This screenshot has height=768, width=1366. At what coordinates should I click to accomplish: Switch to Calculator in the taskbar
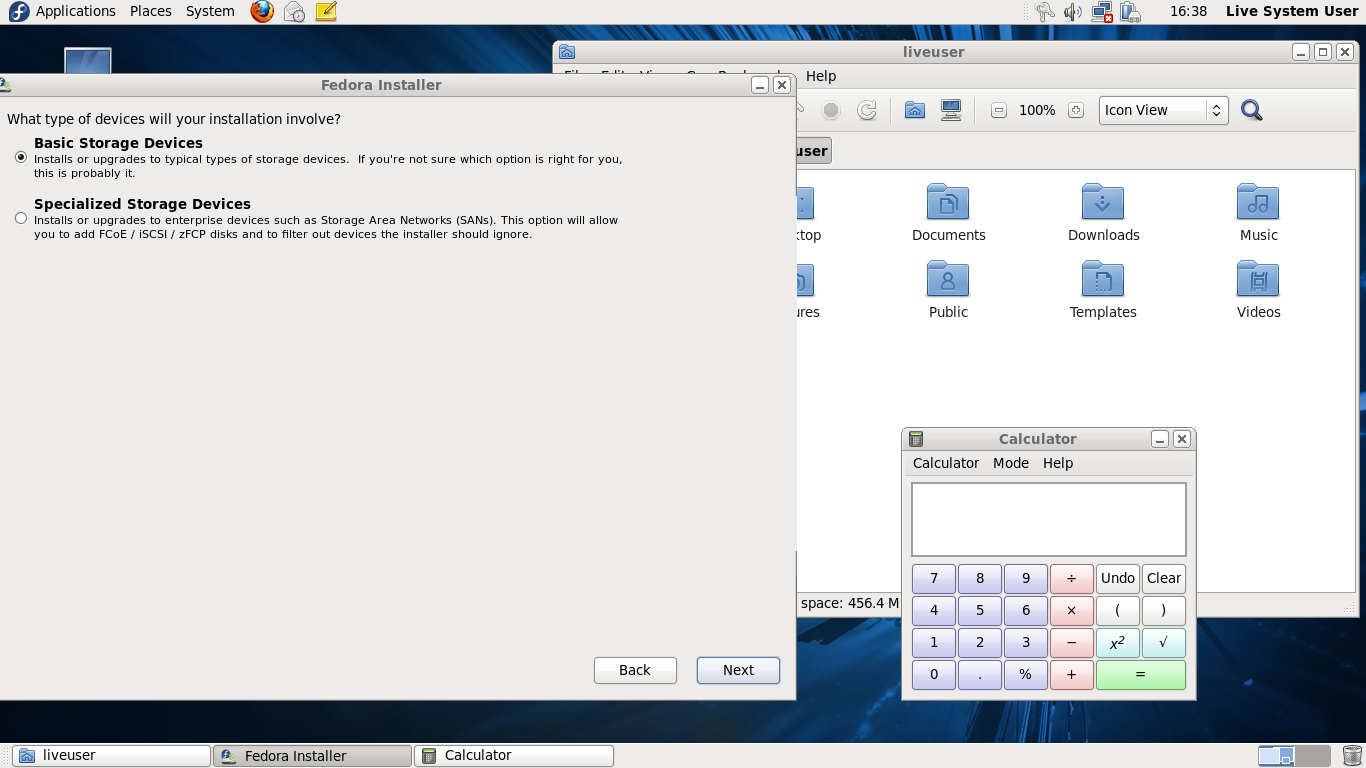514,756
